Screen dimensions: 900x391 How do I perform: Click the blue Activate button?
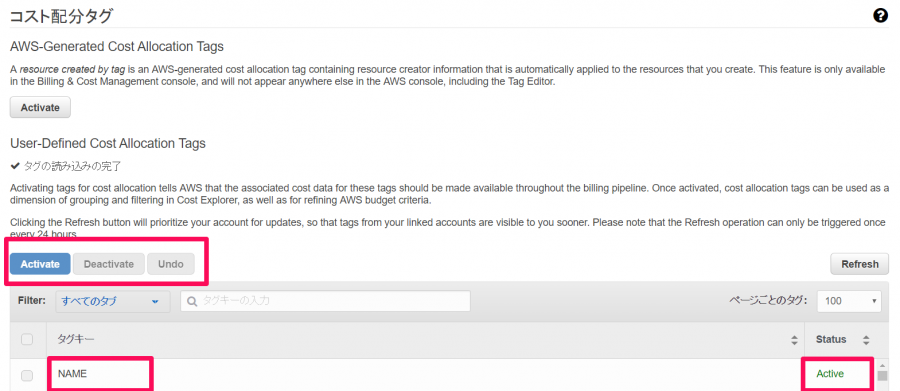point(40,264)
